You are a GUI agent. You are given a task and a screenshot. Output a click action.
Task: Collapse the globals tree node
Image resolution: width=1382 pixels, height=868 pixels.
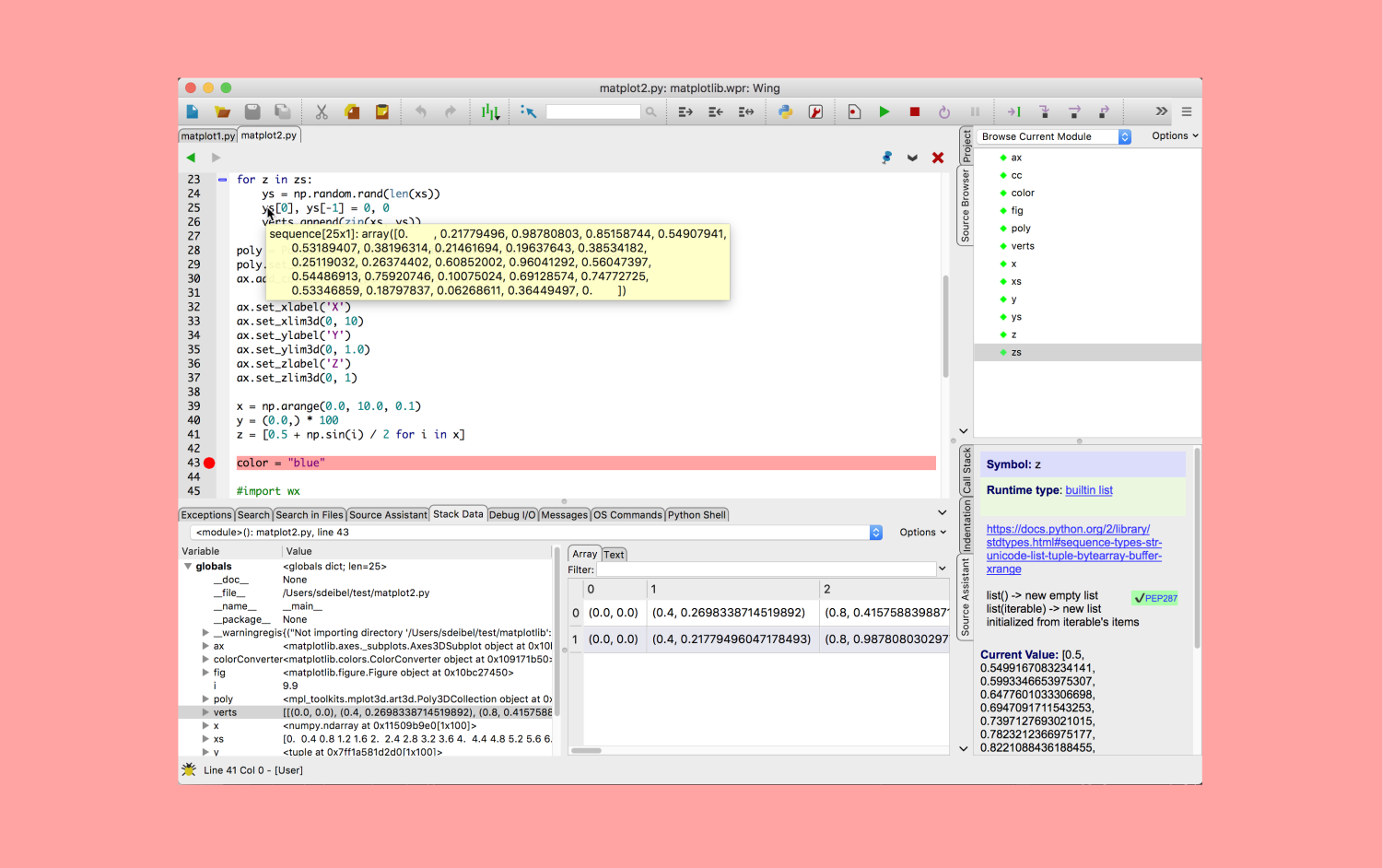click(x=188, y=567)
